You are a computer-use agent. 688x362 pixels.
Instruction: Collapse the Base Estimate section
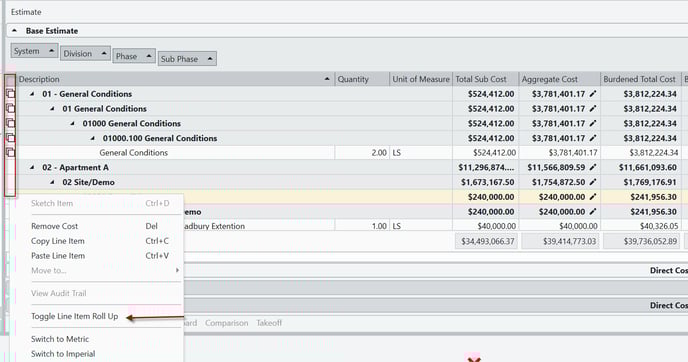pyautogui.click(x=14, y=31)
